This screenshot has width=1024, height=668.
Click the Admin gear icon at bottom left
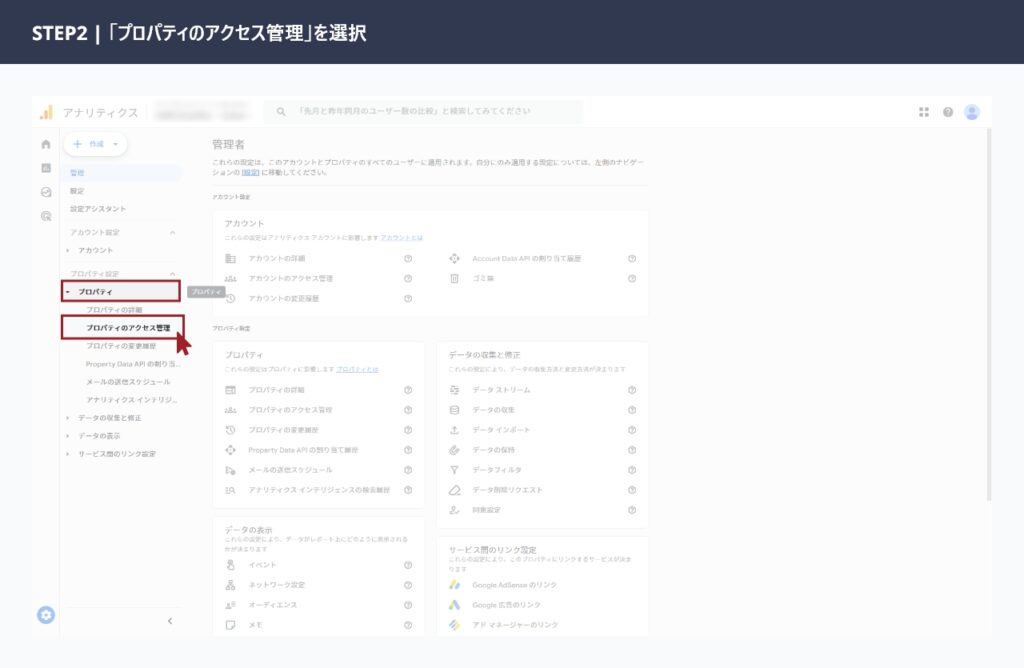[45, 615]
